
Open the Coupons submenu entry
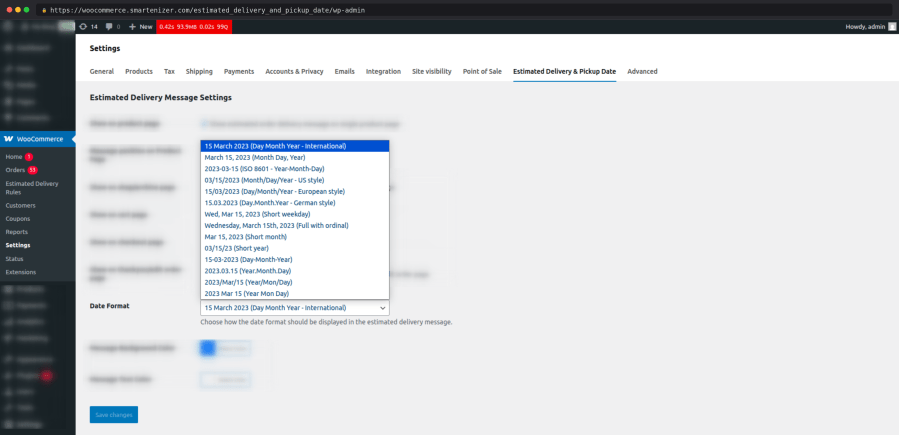click(18, 218)
